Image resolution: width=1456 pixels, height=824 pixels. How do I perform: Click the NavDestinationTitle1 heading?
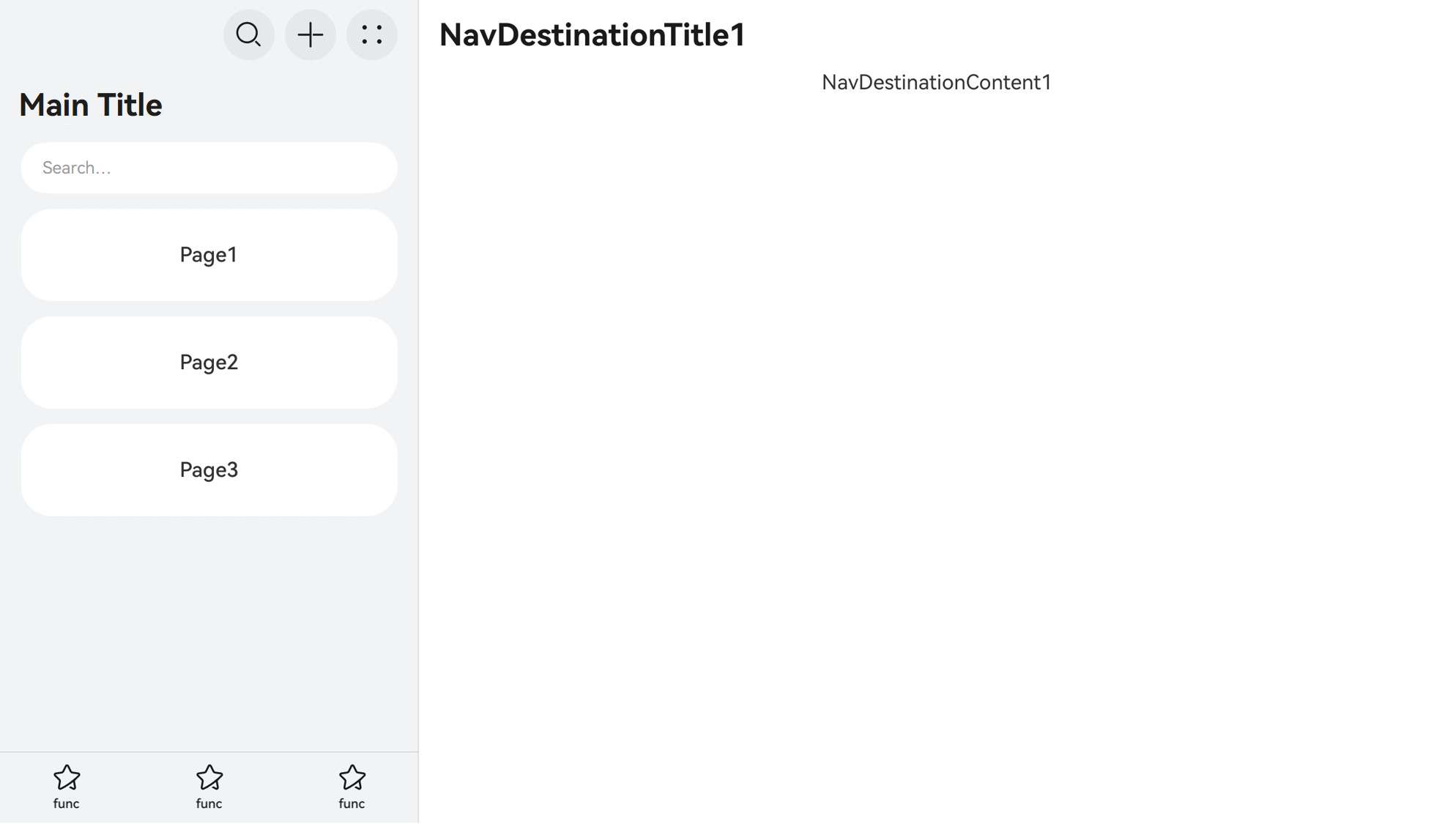click(592, 34)
